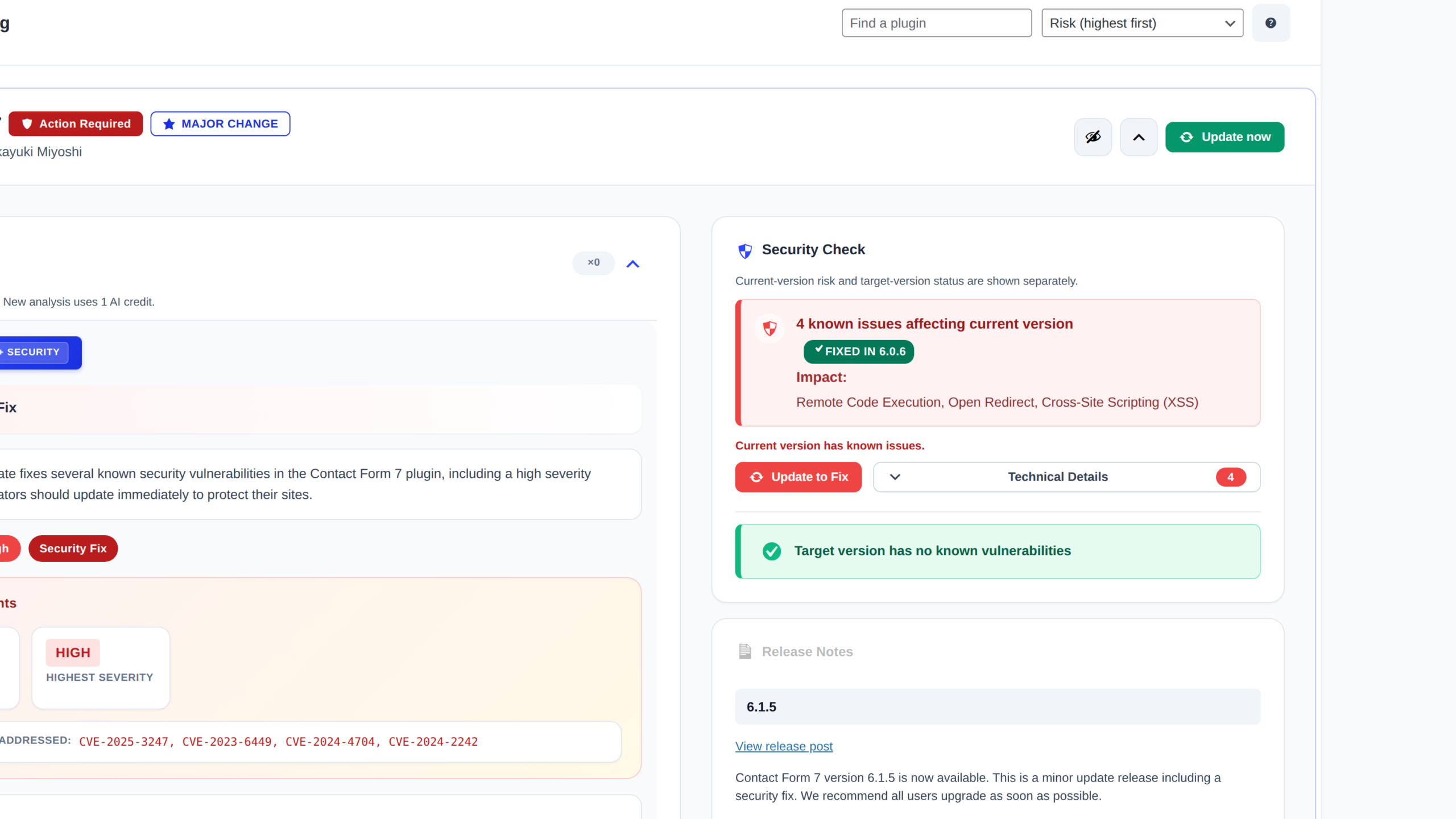Click the Action Required badge

point(76,123)
